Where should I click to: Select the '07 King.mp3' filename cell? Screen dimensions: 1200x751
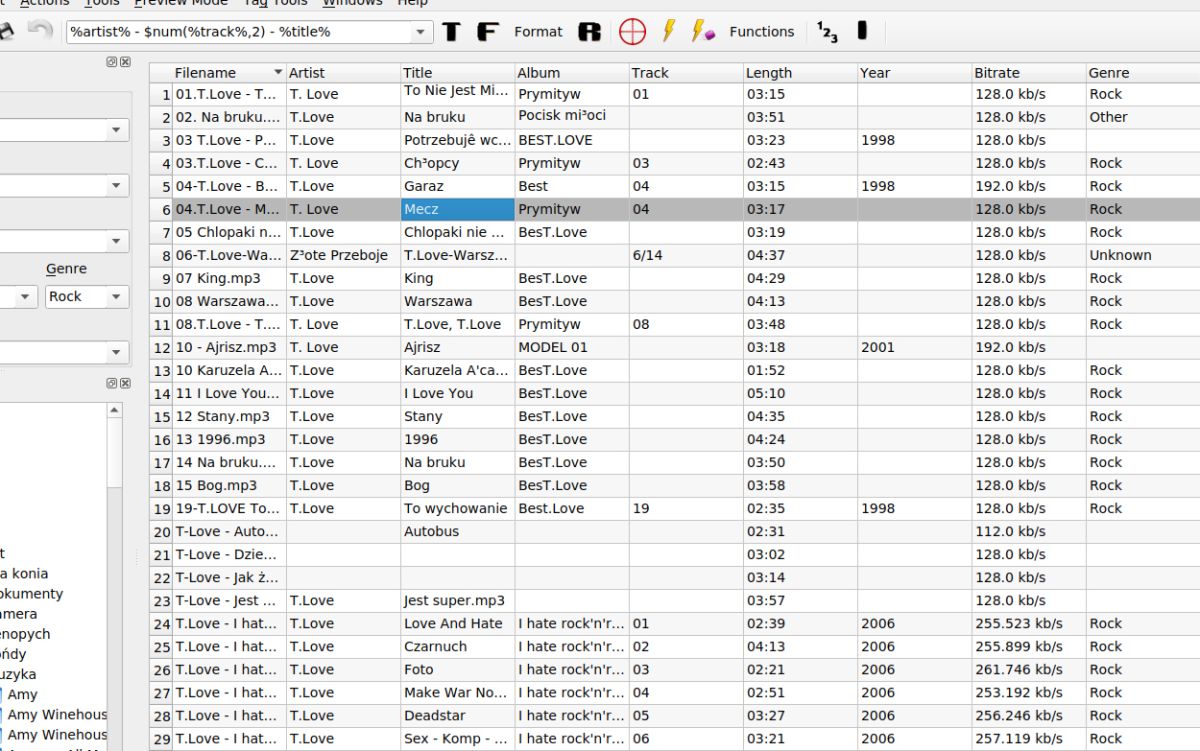(229, 278)
